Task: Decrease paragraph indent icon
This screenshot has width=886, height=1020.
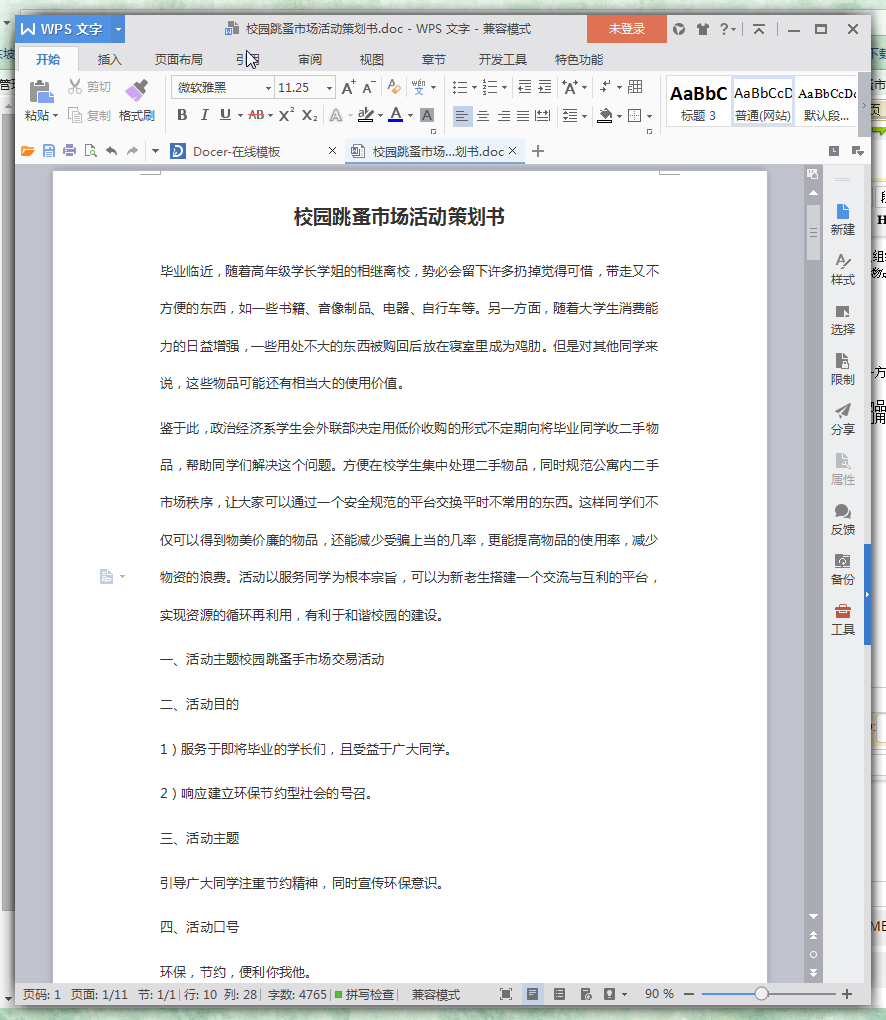Action: pos(524,87)
